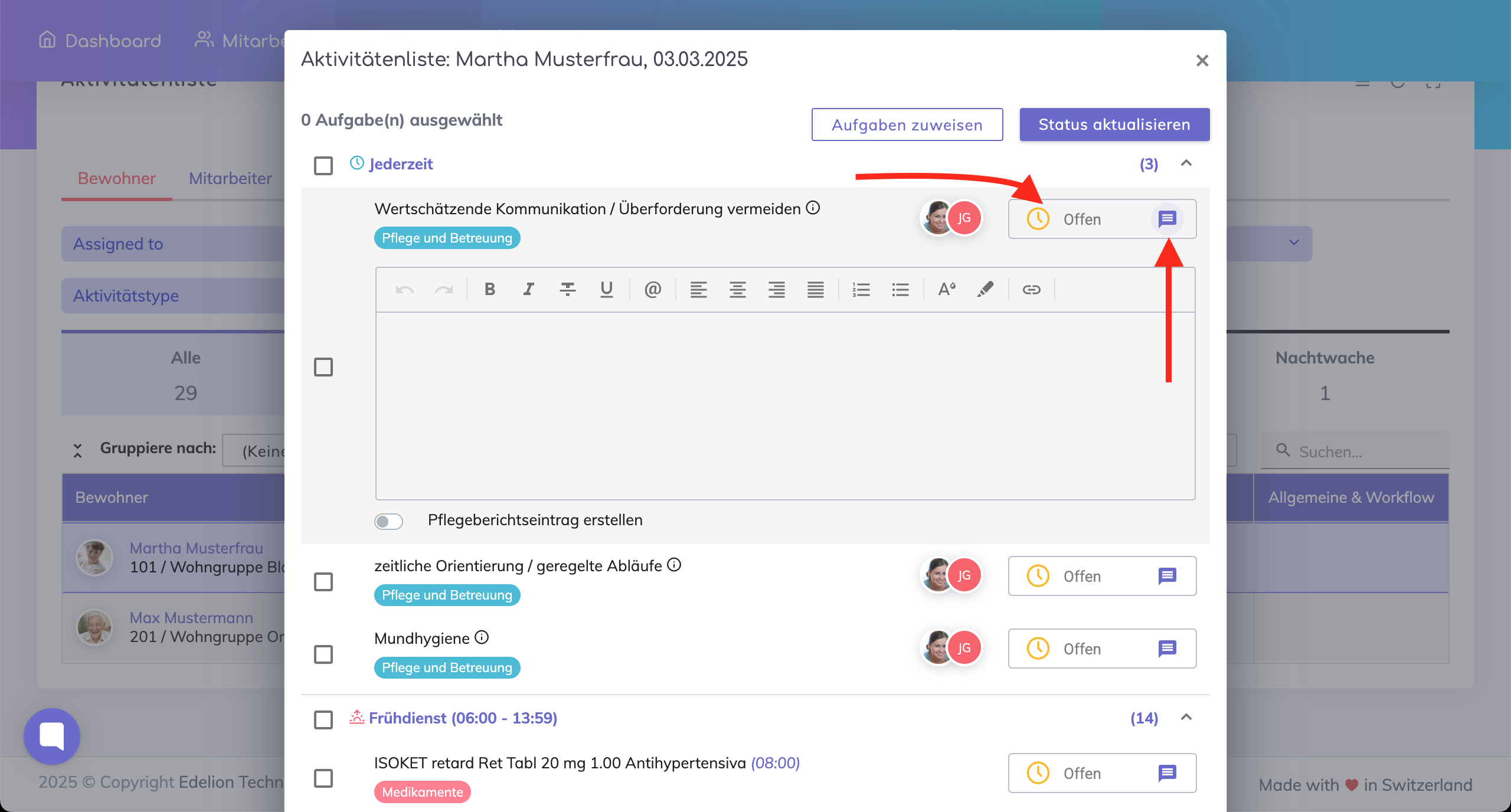Check the Jederzeit group checkbox
The height and width of the screenshot is (812, 1511).
click(323, 165)
